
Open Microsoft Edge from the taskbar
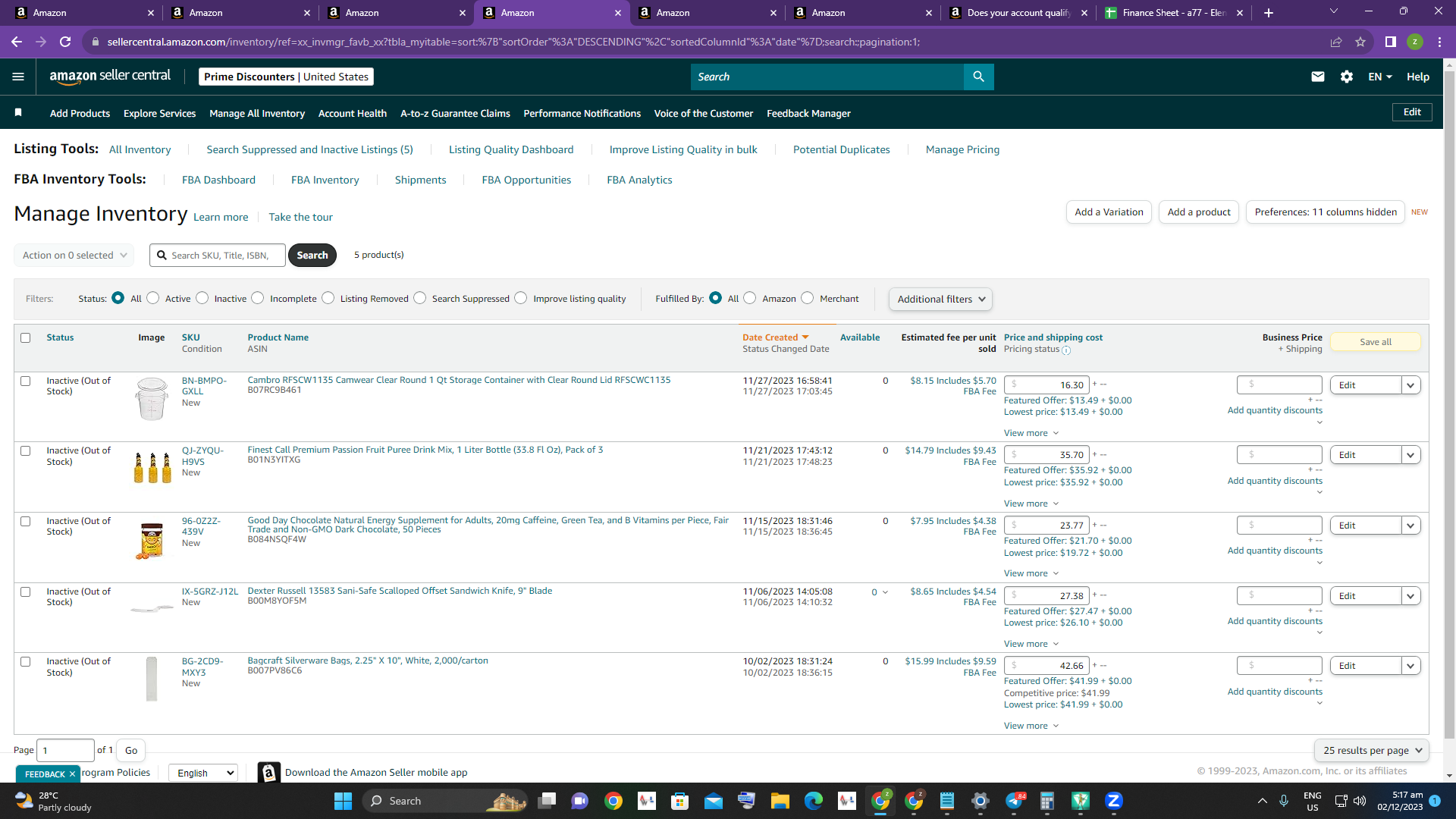tap(814, 801)
